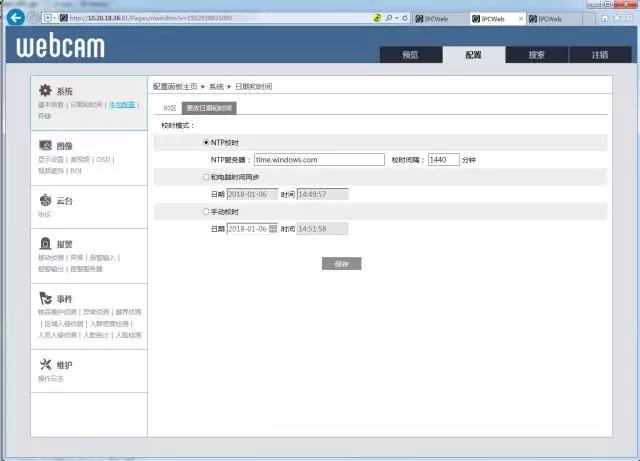The image size is (640, 461).
Task: Click the 系统 gear icon in sidebar
Action: click(45, 91)
